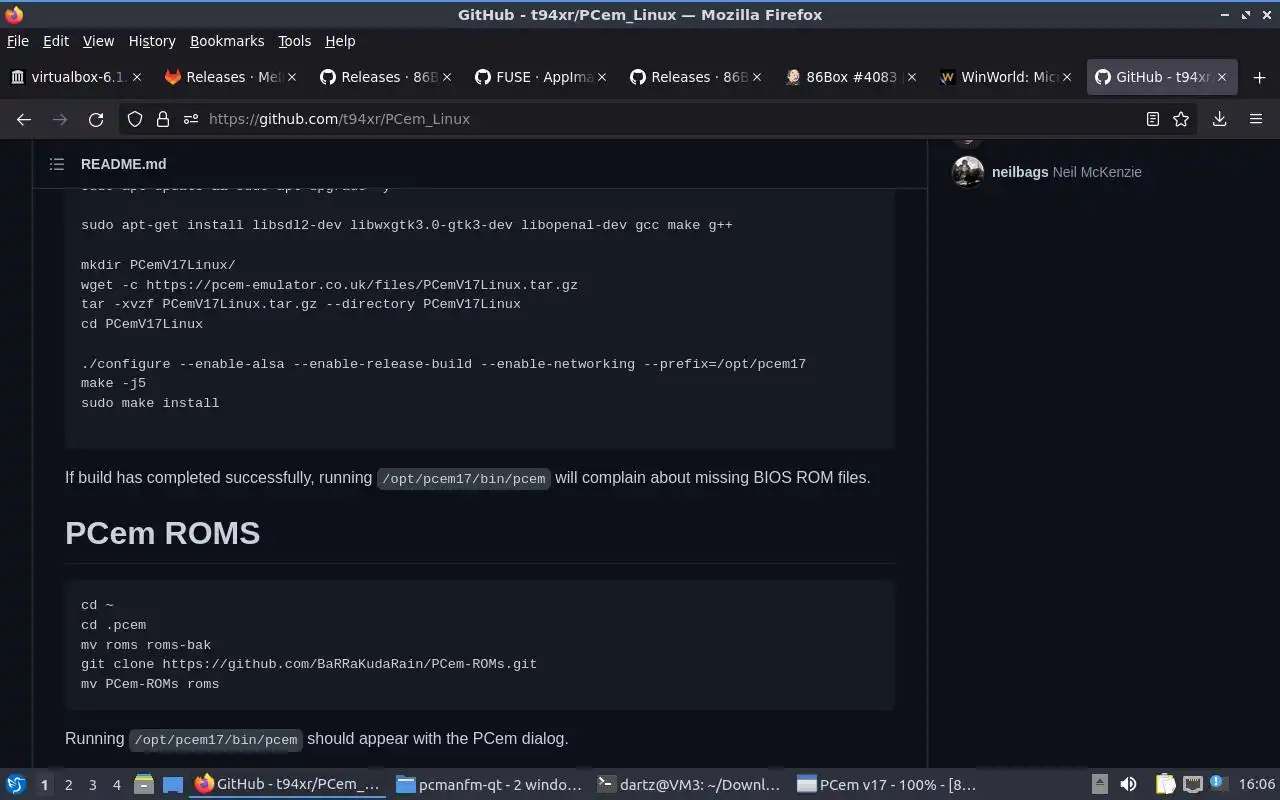Open the File menu
This screenshot has width=1280, height=800.
tap(18, 41)
